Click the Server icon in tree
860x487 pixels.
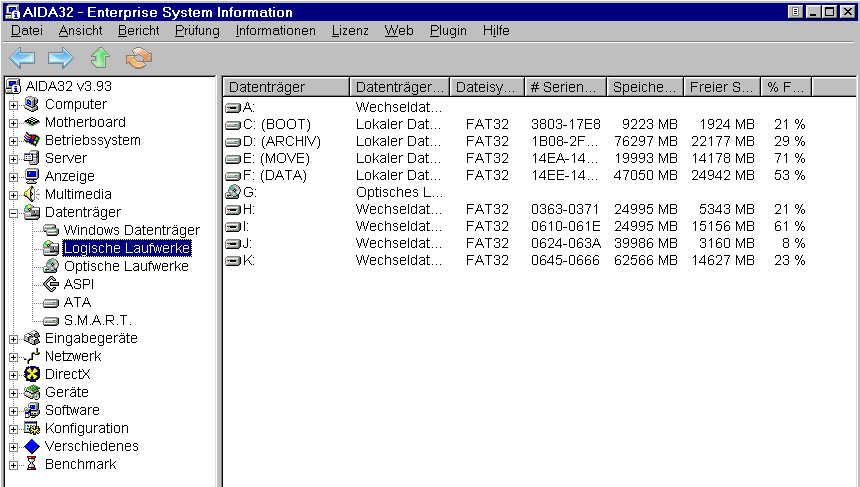[32, 158]
